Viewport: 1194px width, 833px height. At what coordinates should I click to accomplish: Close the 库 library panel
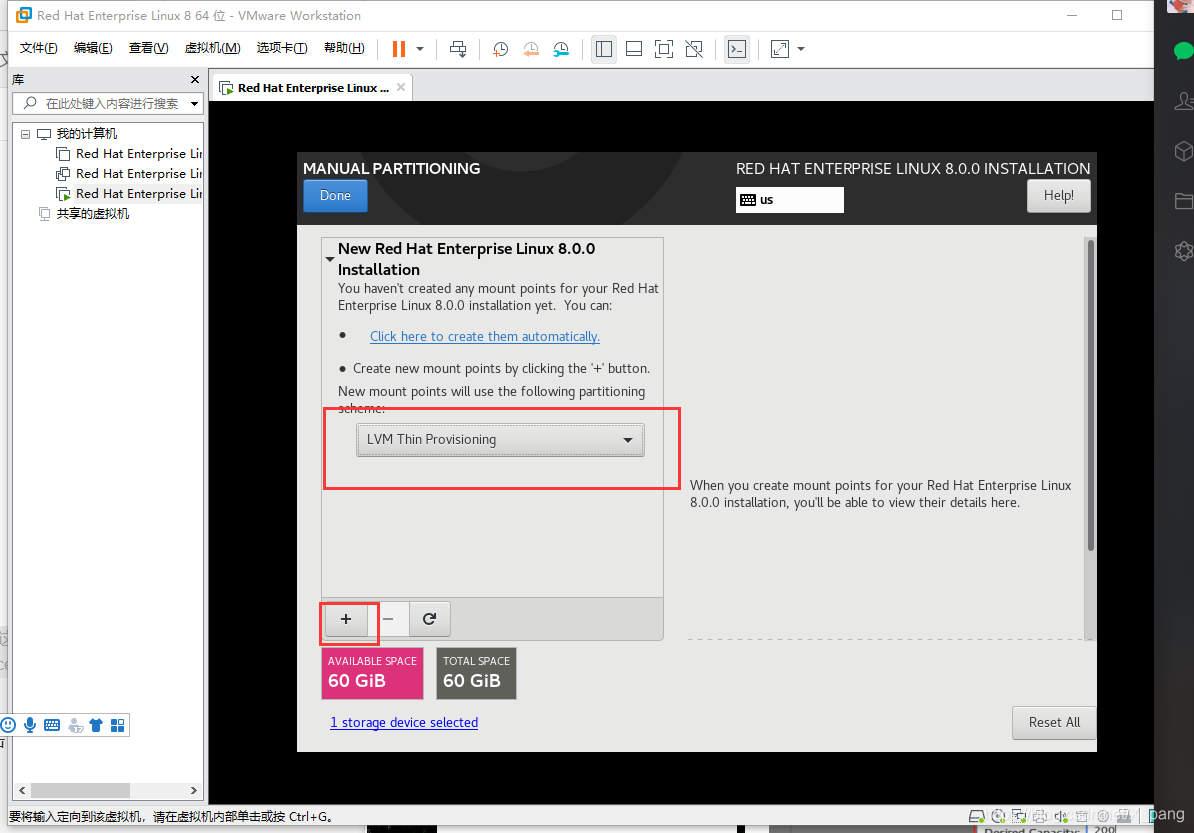pyautogui.click(x=195, y=79)
